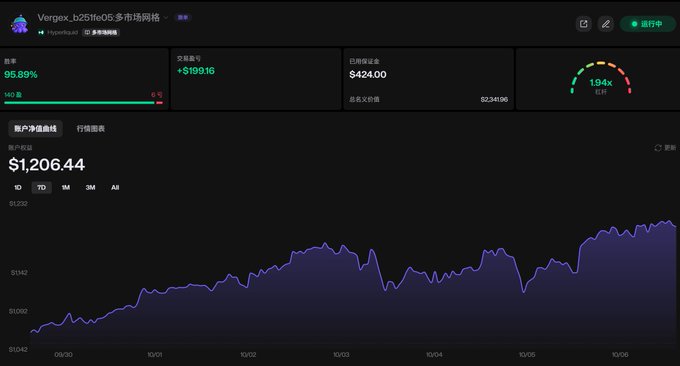The width and height of the screenshot is (680, 366).
Task: Click the +$199.16 trading profit value
Action: [196, 71]
